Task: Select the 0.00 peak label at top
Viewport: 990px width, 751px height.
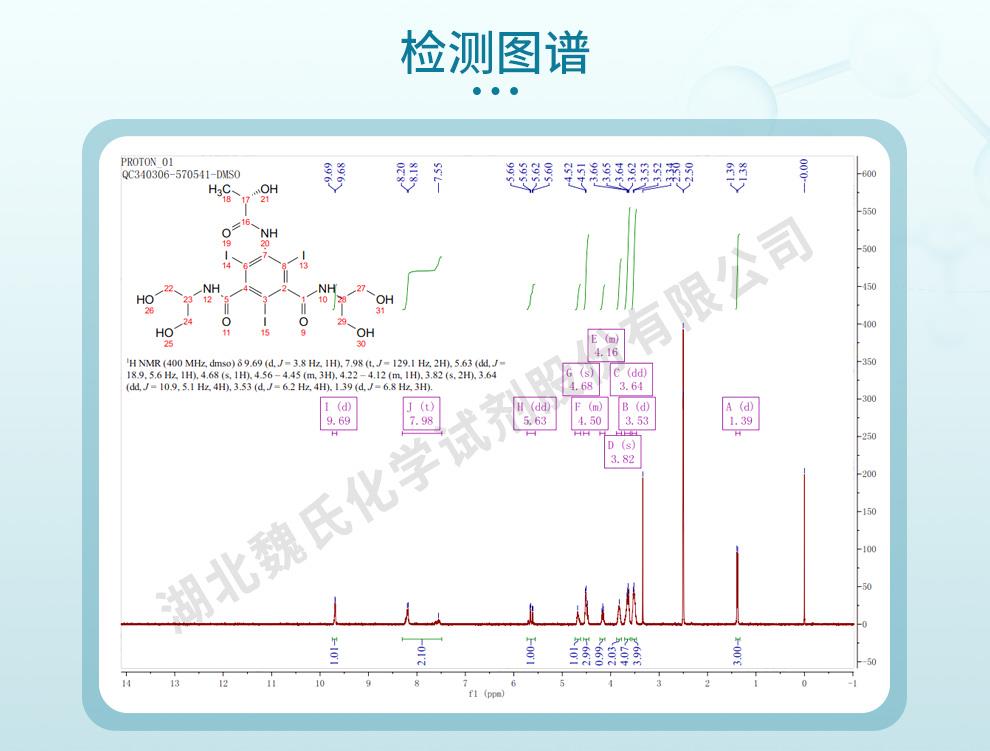Action: [804, 172]
